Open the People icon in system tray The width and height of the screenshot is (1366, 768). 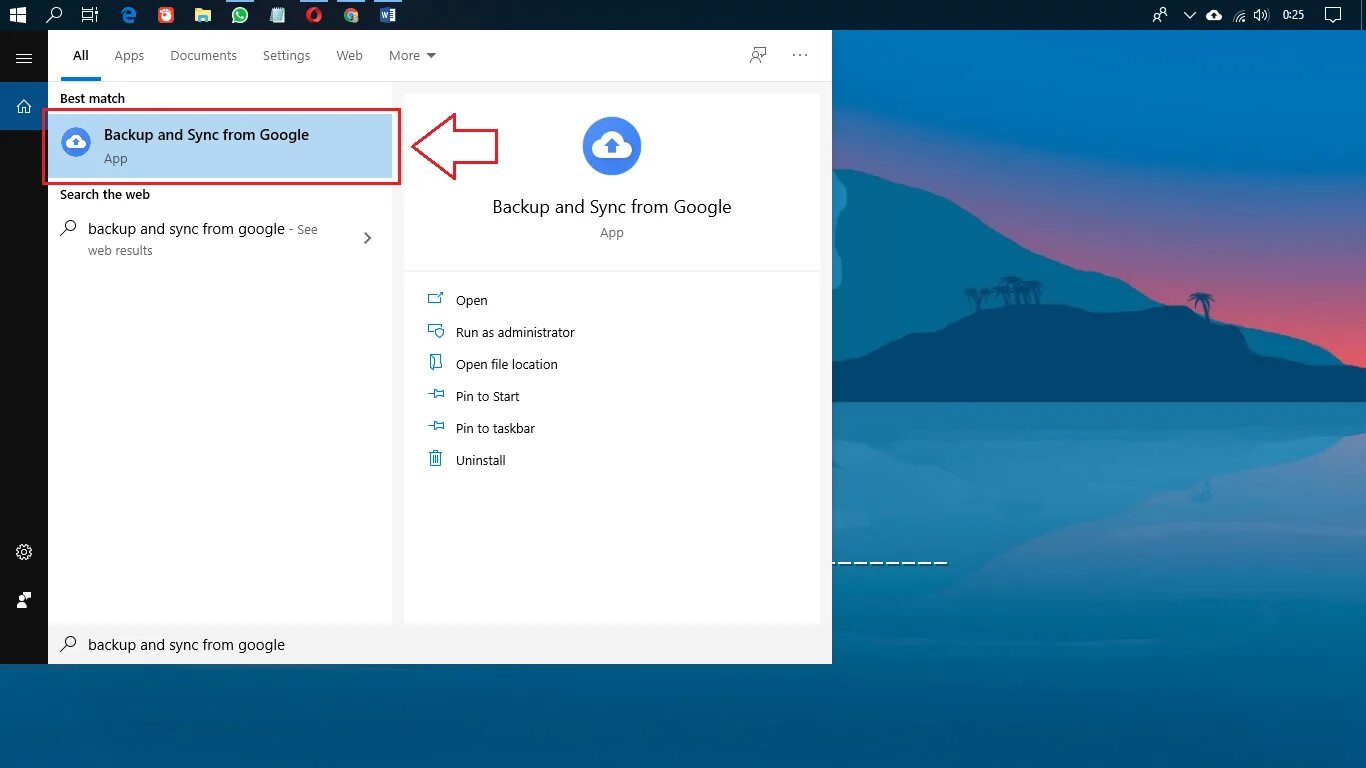(1160, 15)
